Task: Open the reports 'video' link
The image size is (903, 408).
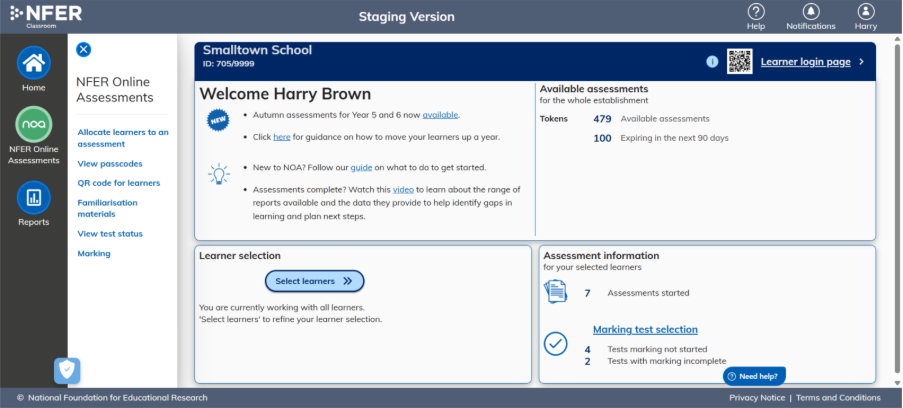Action: tap(403, 189)
